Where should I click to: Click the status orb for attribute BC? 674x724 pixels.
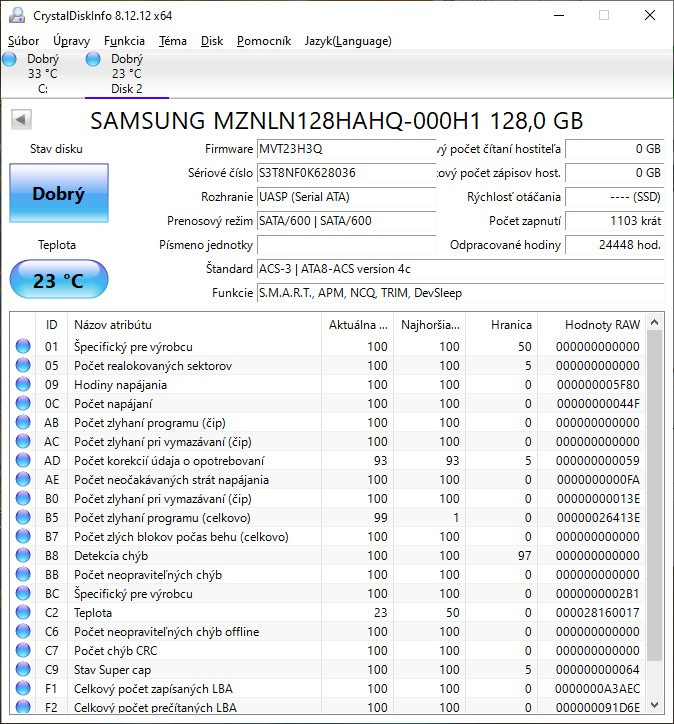pyautogui.click(x=23, y=593)
